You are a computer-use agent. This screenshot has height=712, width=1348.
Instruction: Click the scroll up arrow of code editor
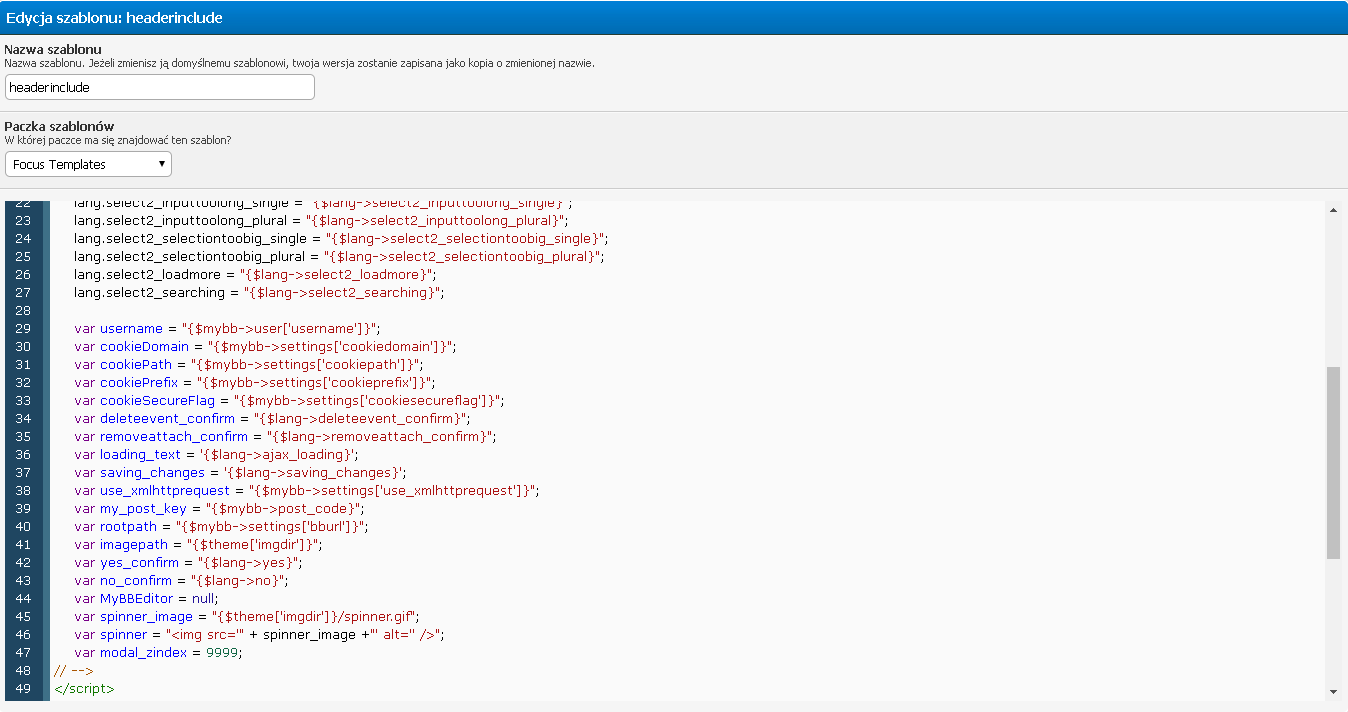tap(1333, 210)
